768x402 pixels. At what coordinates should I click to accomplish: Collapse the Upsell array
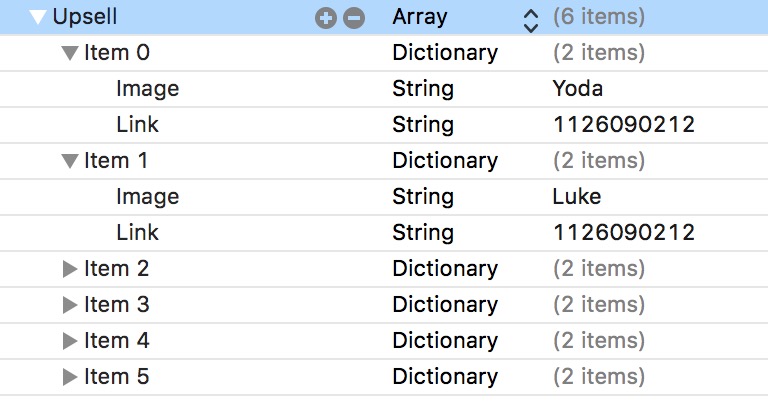pyautogui.click(x=39, y=18)
